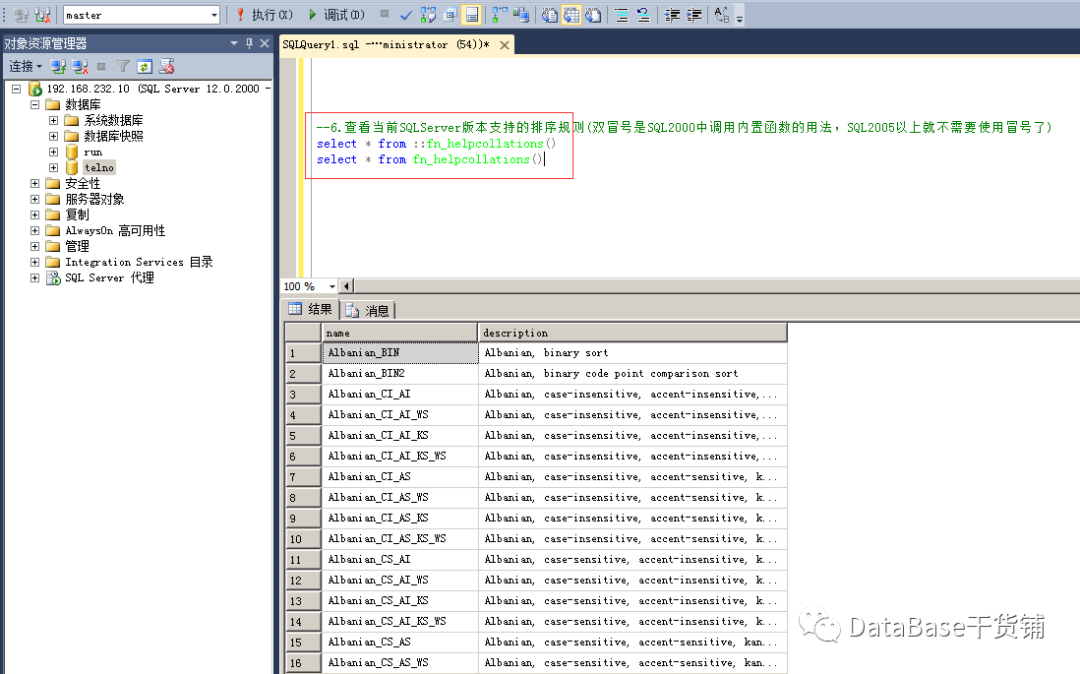The height and width of the screenshot is (674, 1080).
Task: Click Display Estimated Execution Plan icon
Action: 428,14
